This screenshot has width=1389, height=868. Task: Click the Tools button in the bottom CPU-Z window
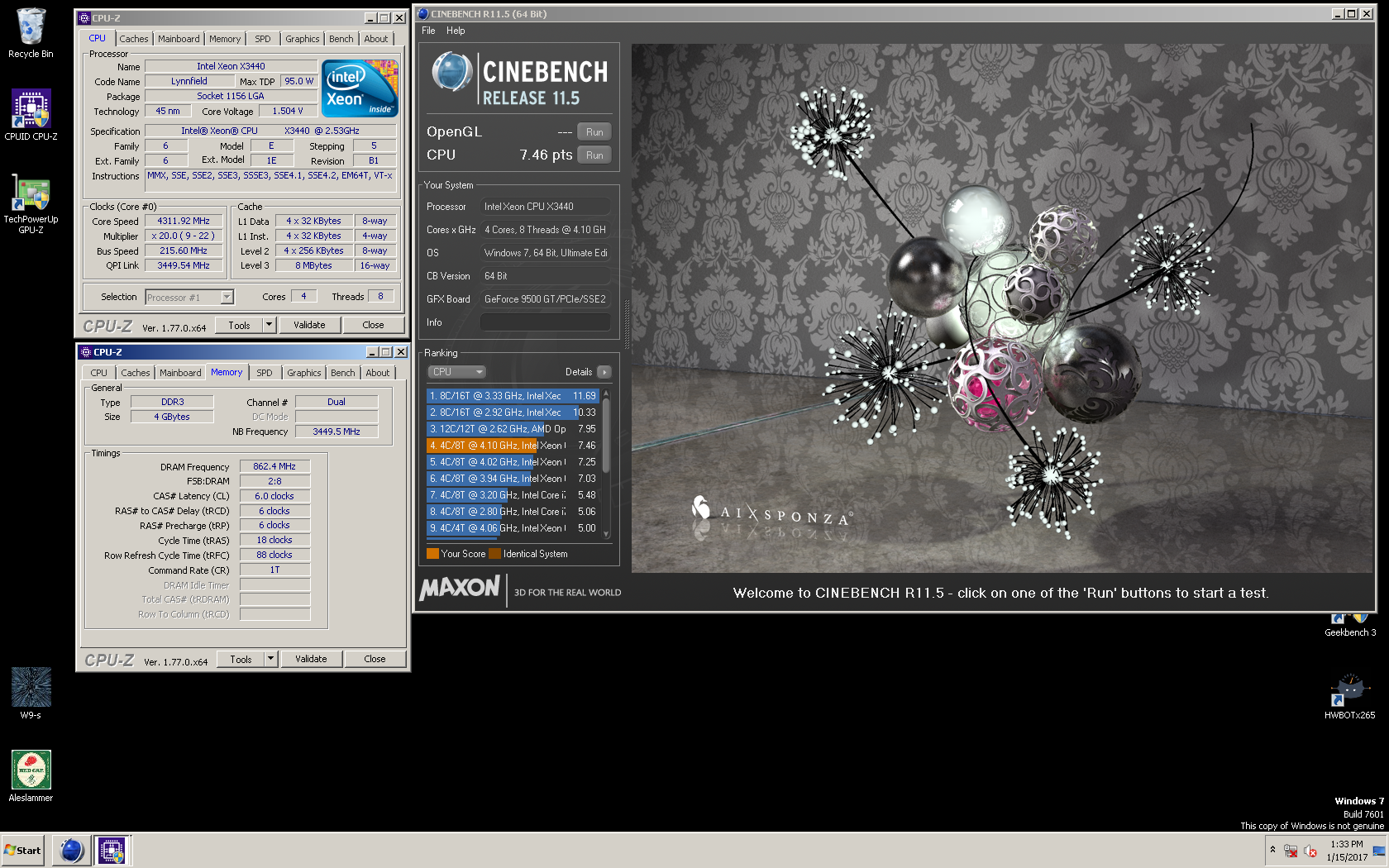[241, 659]
